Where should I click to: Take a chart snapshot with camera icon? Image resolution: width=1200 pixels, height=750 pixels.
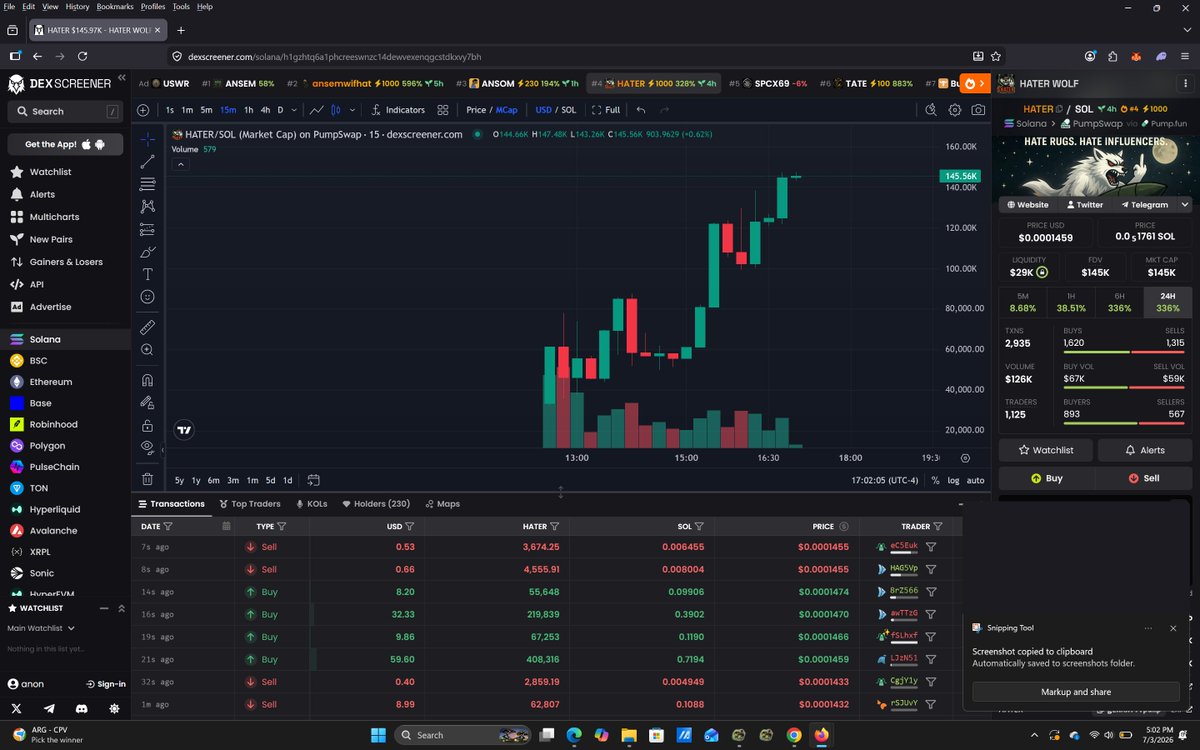tap(978, 110)
